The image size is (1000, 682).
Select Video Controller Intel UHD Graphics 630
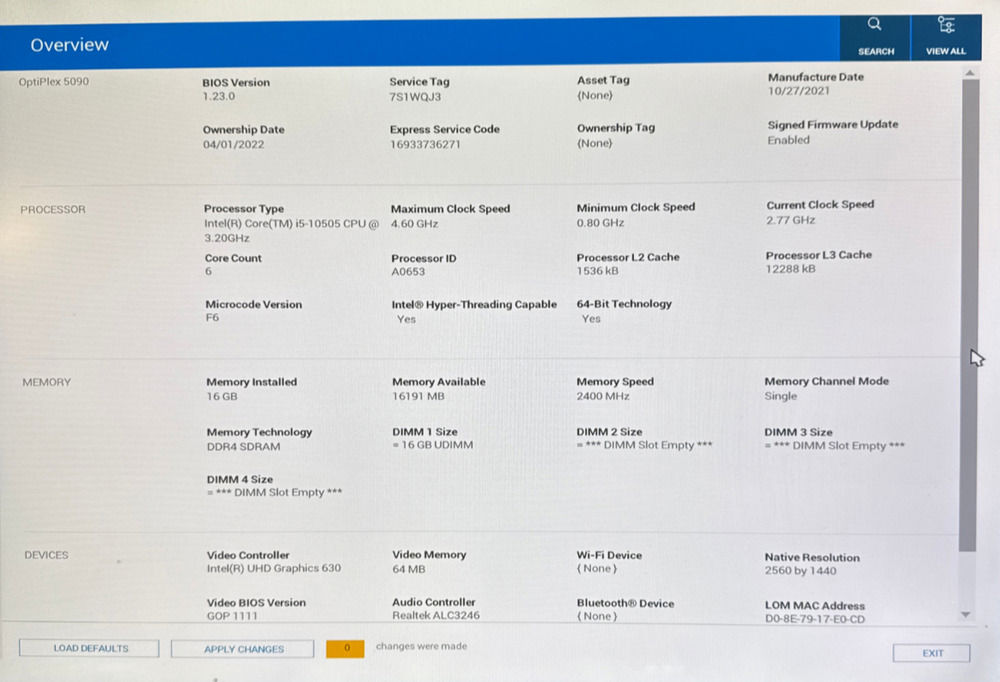click(x=274, y=568)
